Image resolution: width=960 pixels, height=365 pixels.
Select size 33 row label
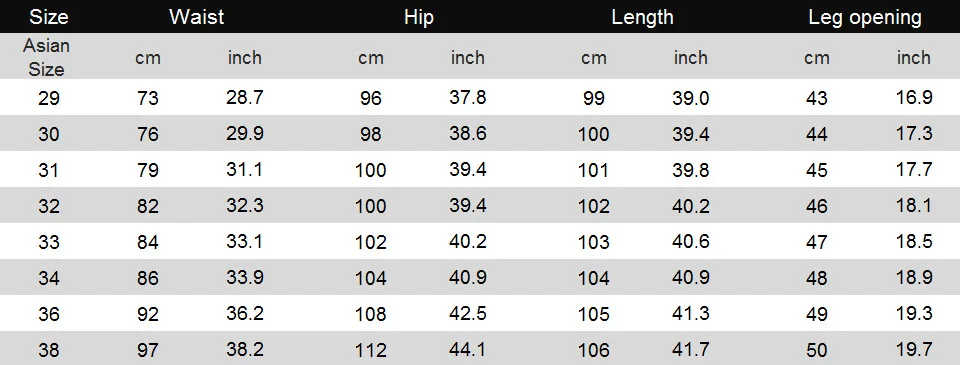click(x=49, y=242)
